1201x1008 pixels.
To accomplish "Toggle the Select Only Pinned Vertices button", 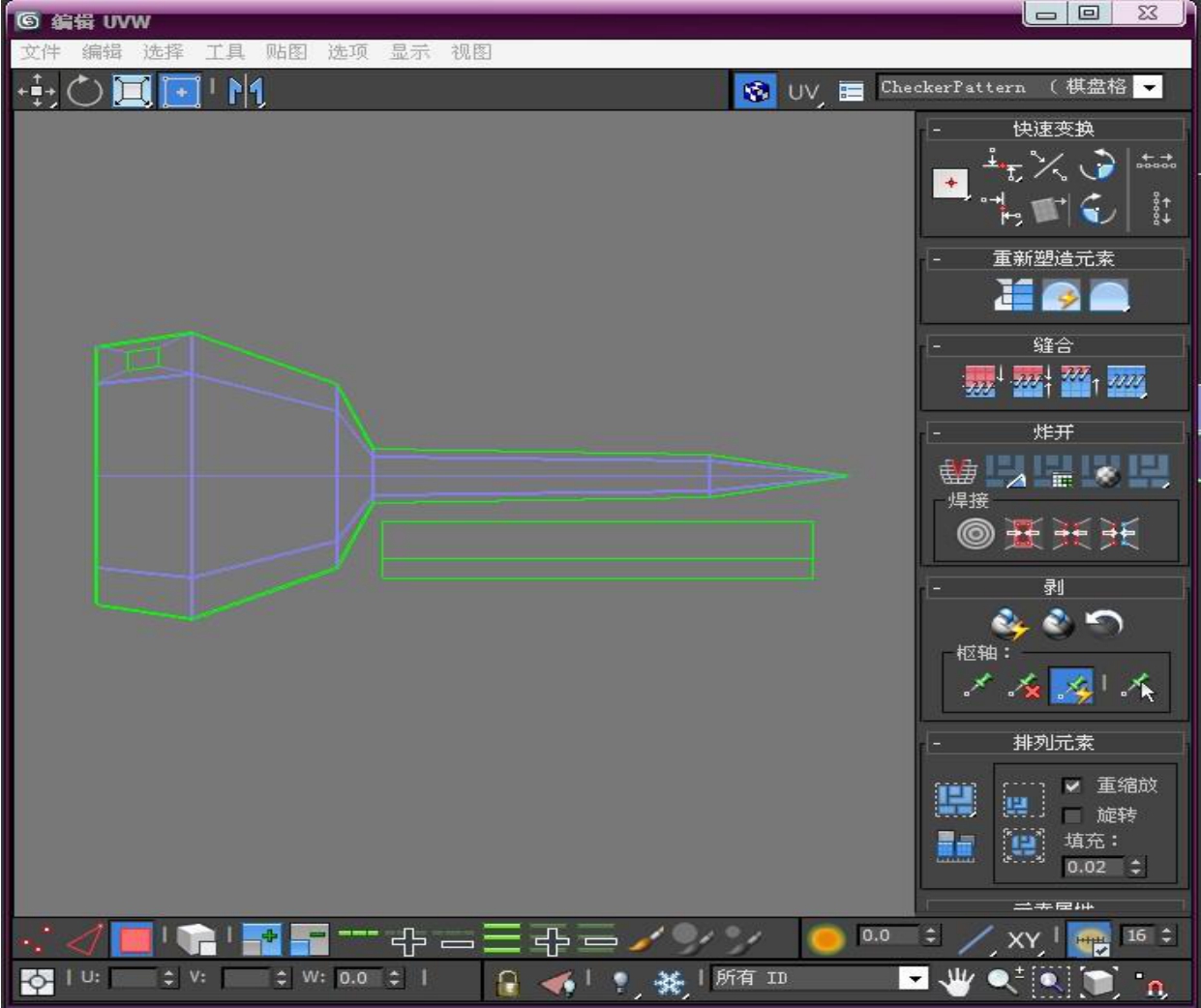I will 1138,686.
